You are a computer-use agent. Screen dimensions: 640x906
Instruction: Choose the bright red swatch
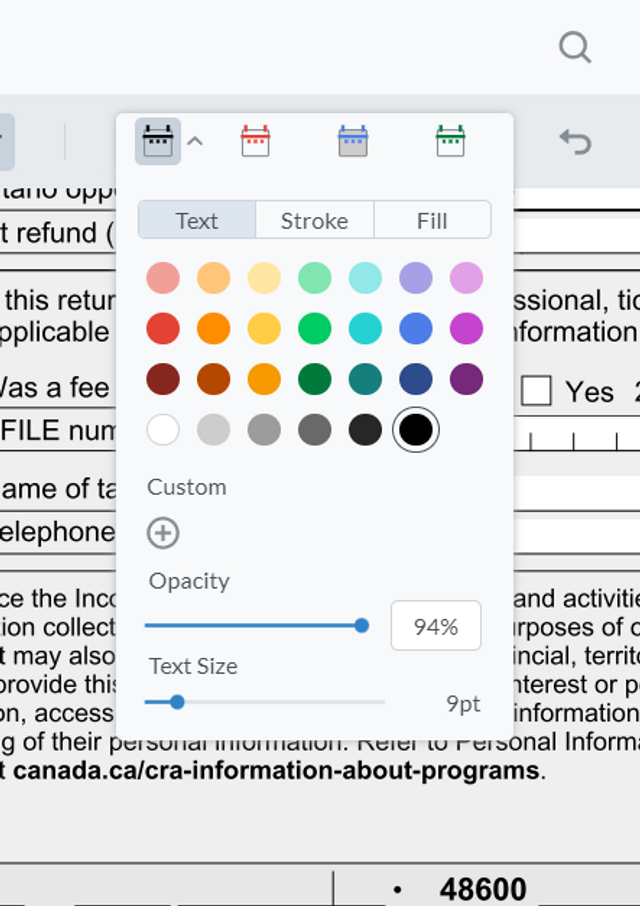(x=163, y=329)
